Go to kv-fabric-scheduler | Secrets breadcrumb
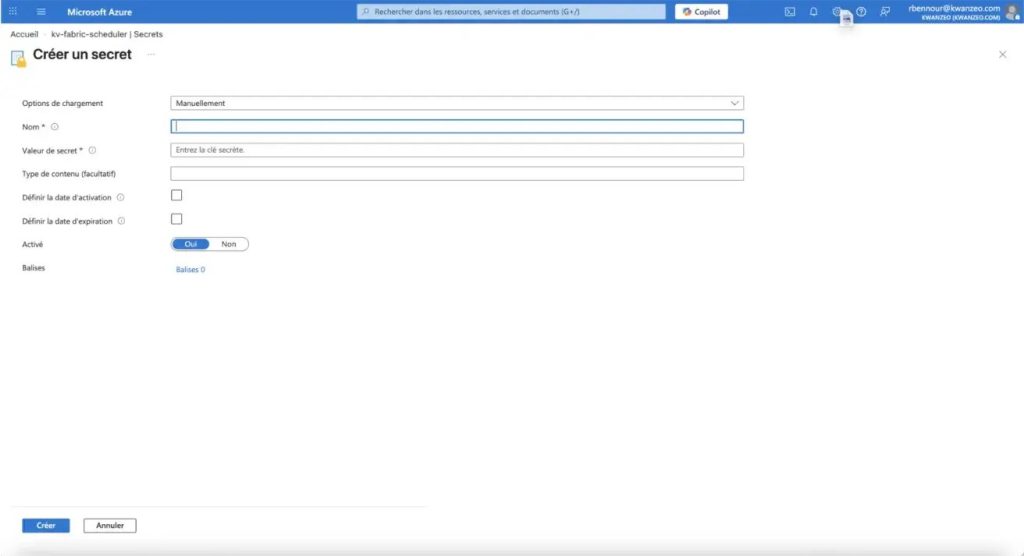1024x556 pixels. (107, 34)
